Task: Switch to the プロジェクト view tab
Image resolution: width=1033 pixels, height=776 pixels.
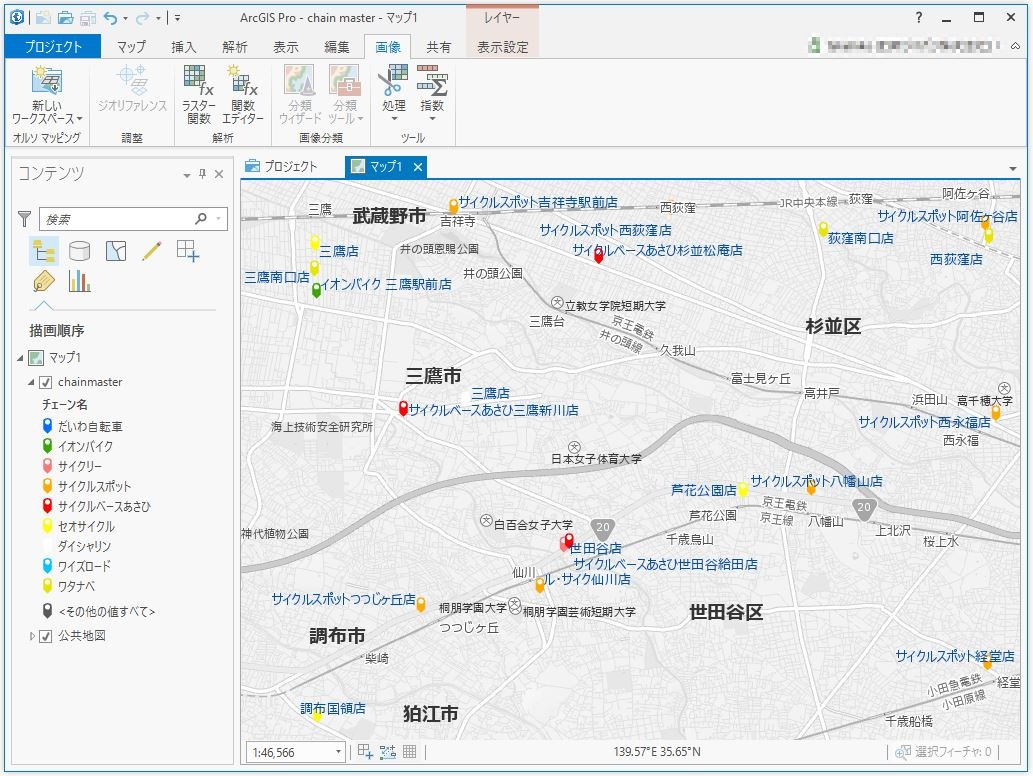Action: tap(281, 167)
